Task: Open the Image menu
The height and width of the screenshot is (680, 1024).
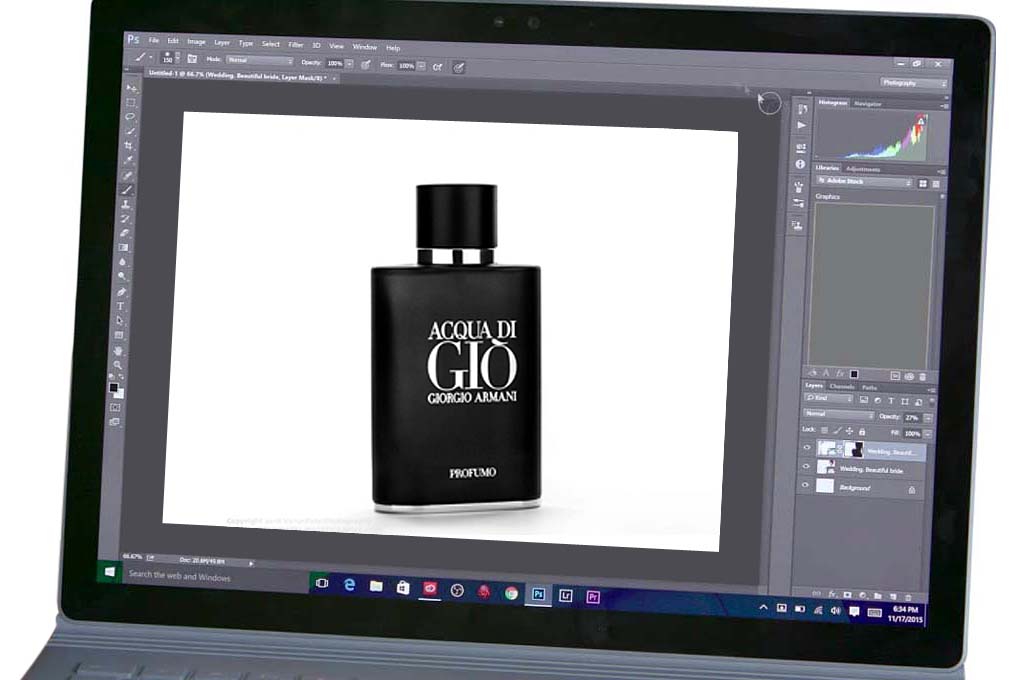Action: tap(197, 42)
